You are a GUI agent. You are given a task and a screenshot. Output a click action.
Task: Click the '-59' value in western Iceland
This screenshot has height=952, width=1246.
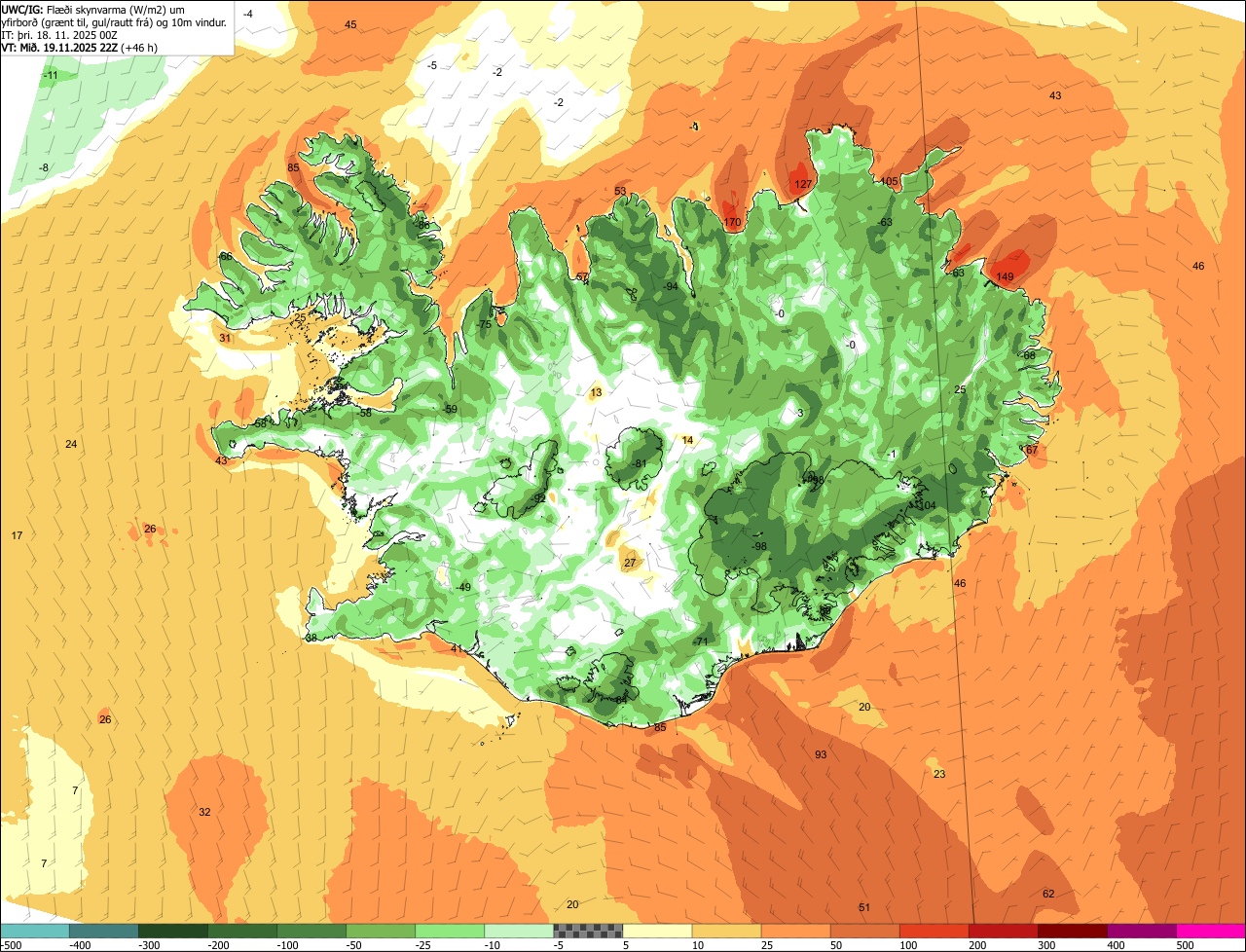449,409
